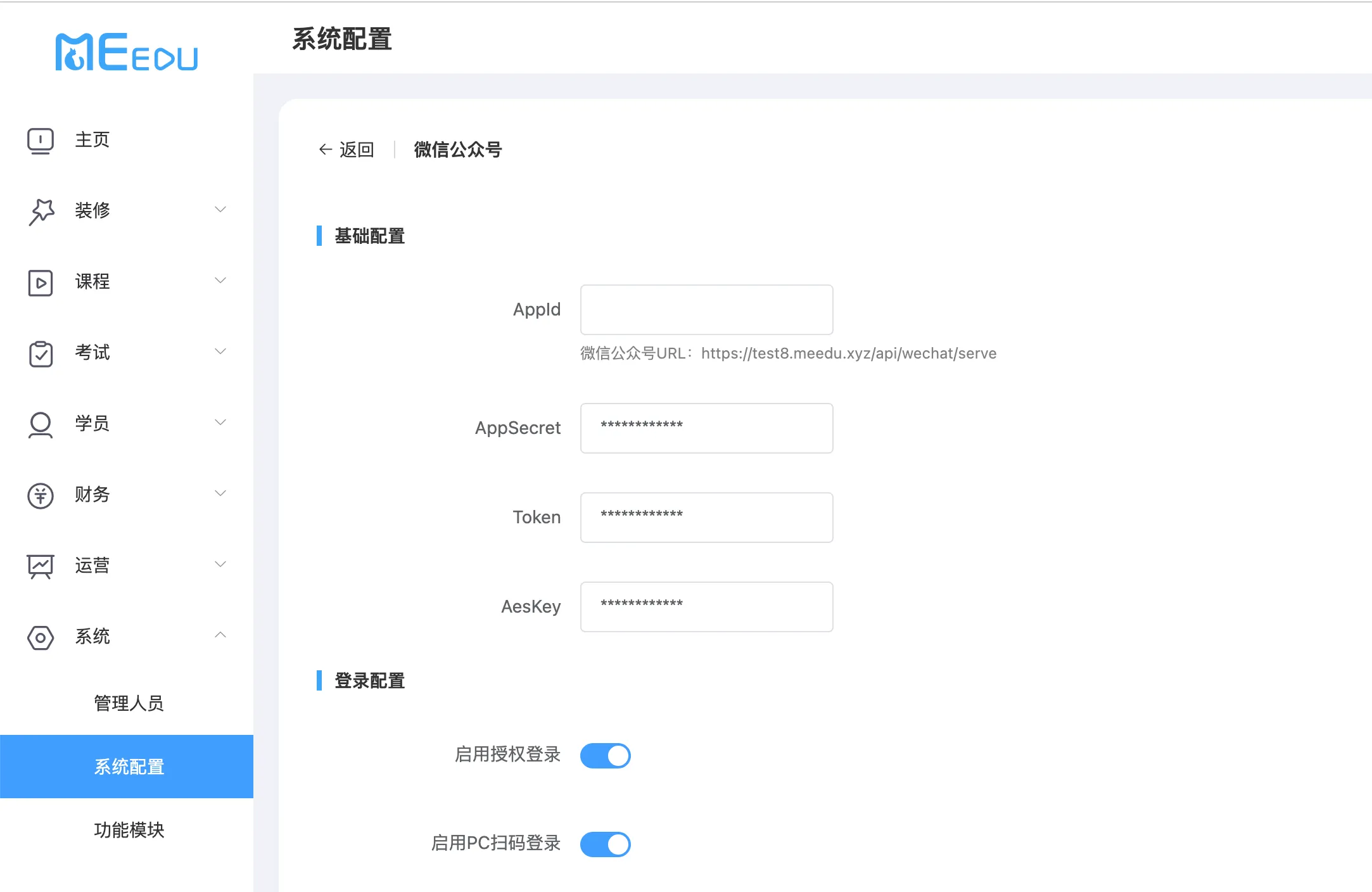Focus the AppId input field
The width and height of the screenshot is (1372, 892).
707,310
